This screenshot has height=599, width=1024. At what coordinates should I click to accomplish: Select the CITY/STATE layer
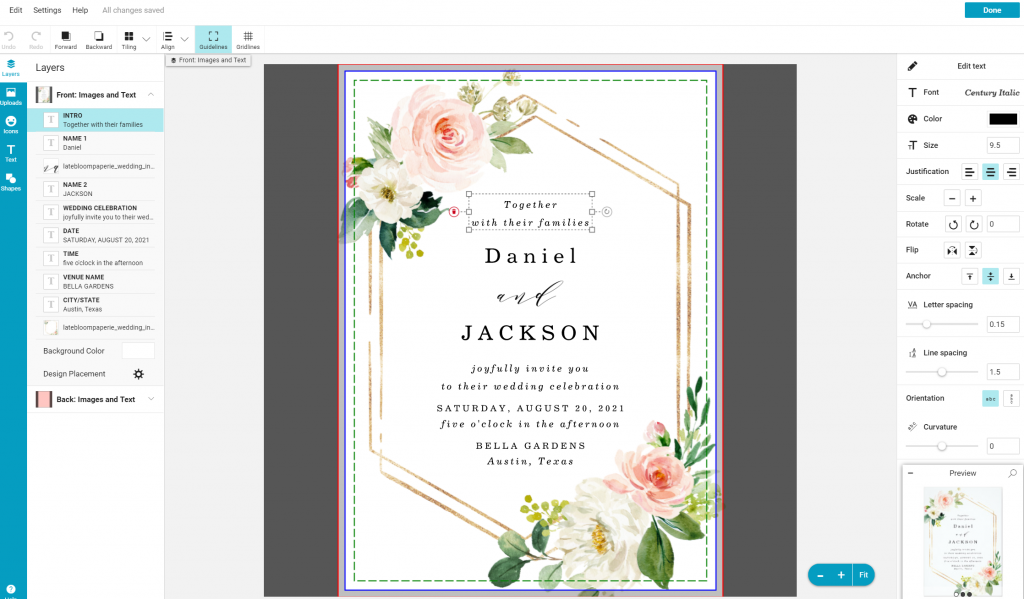(95, 304)
